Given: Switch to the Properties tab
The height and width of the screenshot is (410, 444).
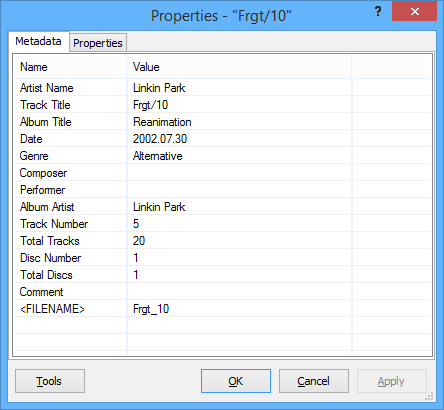Looking at the screenshot, I should point(98,43).
